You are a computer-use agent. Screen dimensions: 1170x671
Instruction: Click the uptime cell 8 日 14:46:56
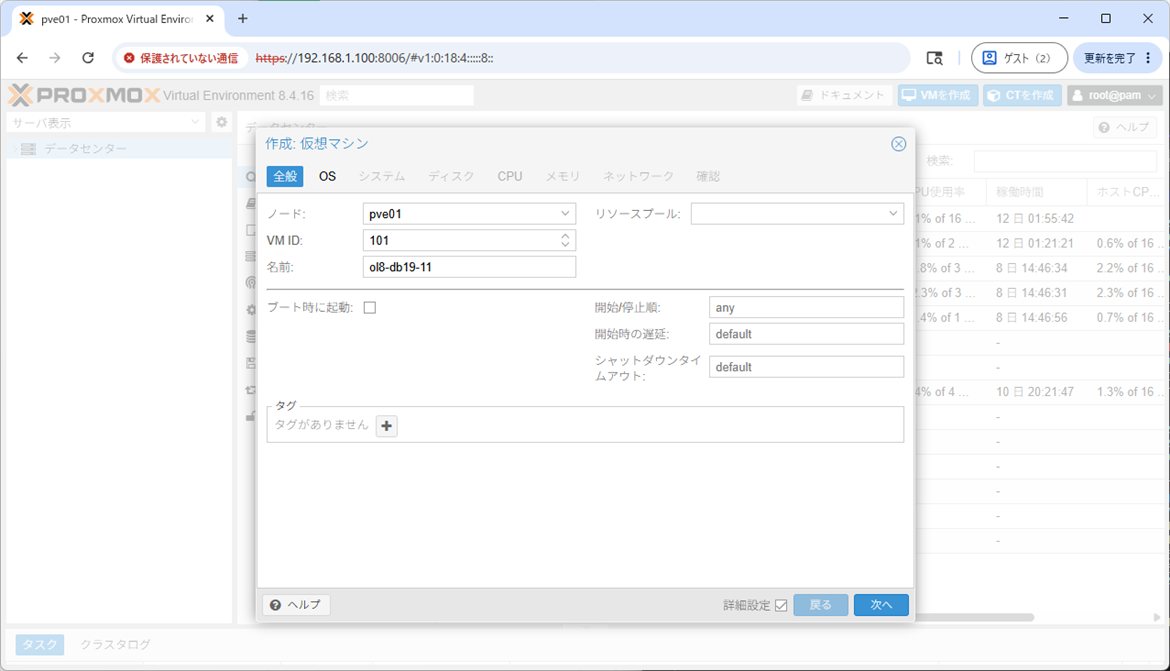coord(1031,317)
